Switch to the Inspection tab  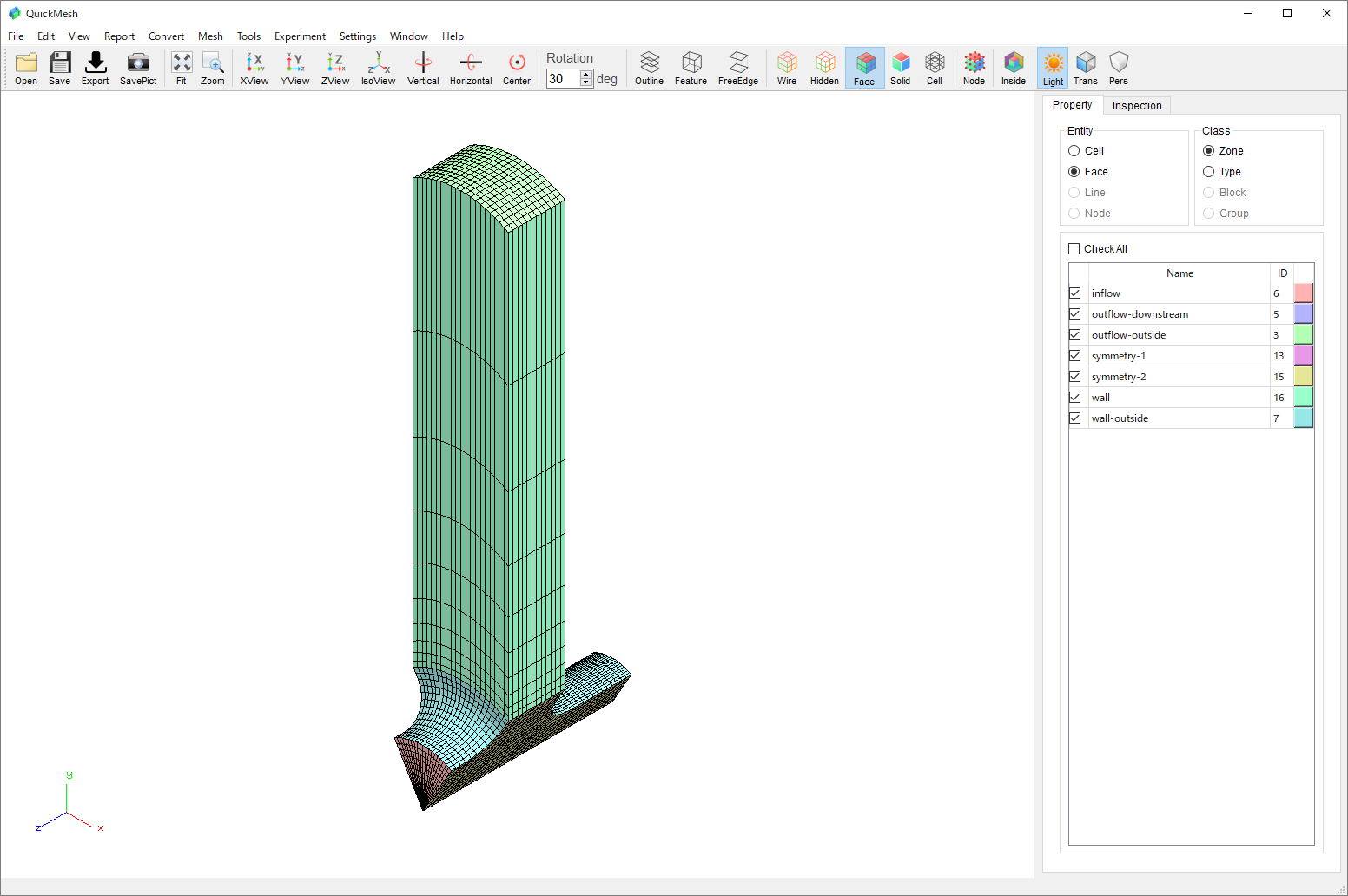pos(1136,106)
